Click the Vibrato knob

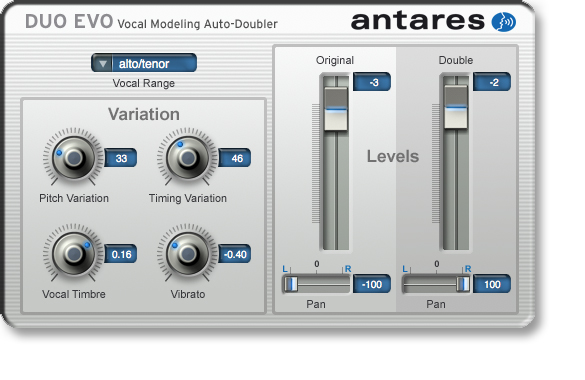pos(187,254)
